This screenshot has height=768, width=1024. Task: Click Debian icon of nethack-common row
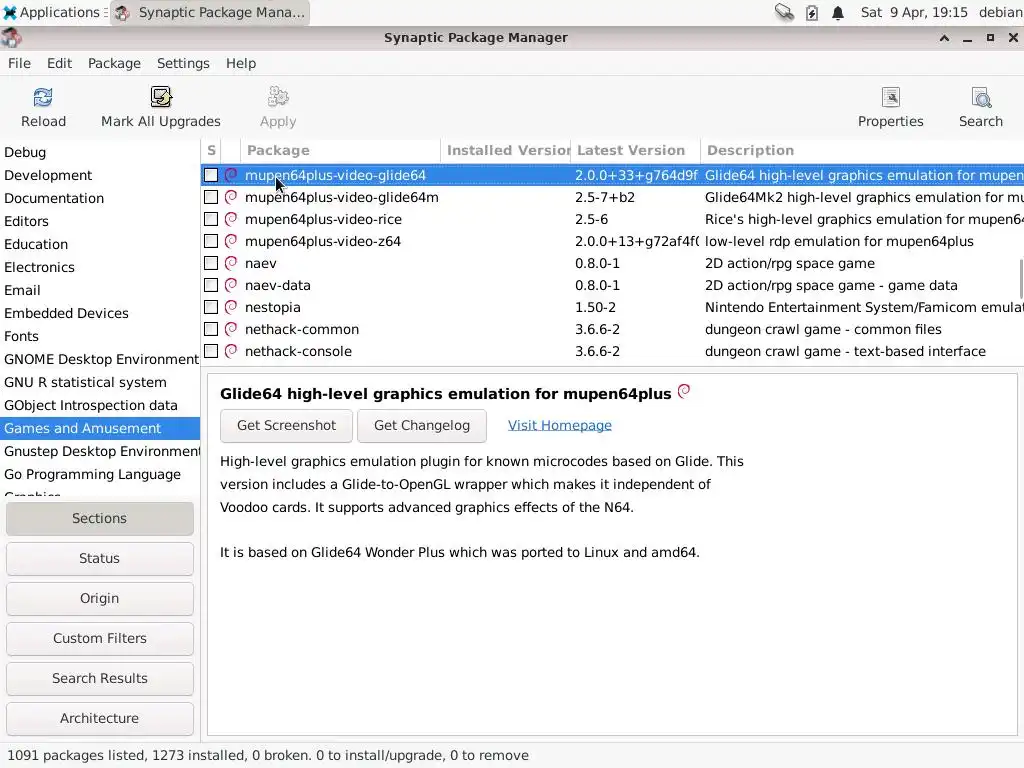pos(231,329)
